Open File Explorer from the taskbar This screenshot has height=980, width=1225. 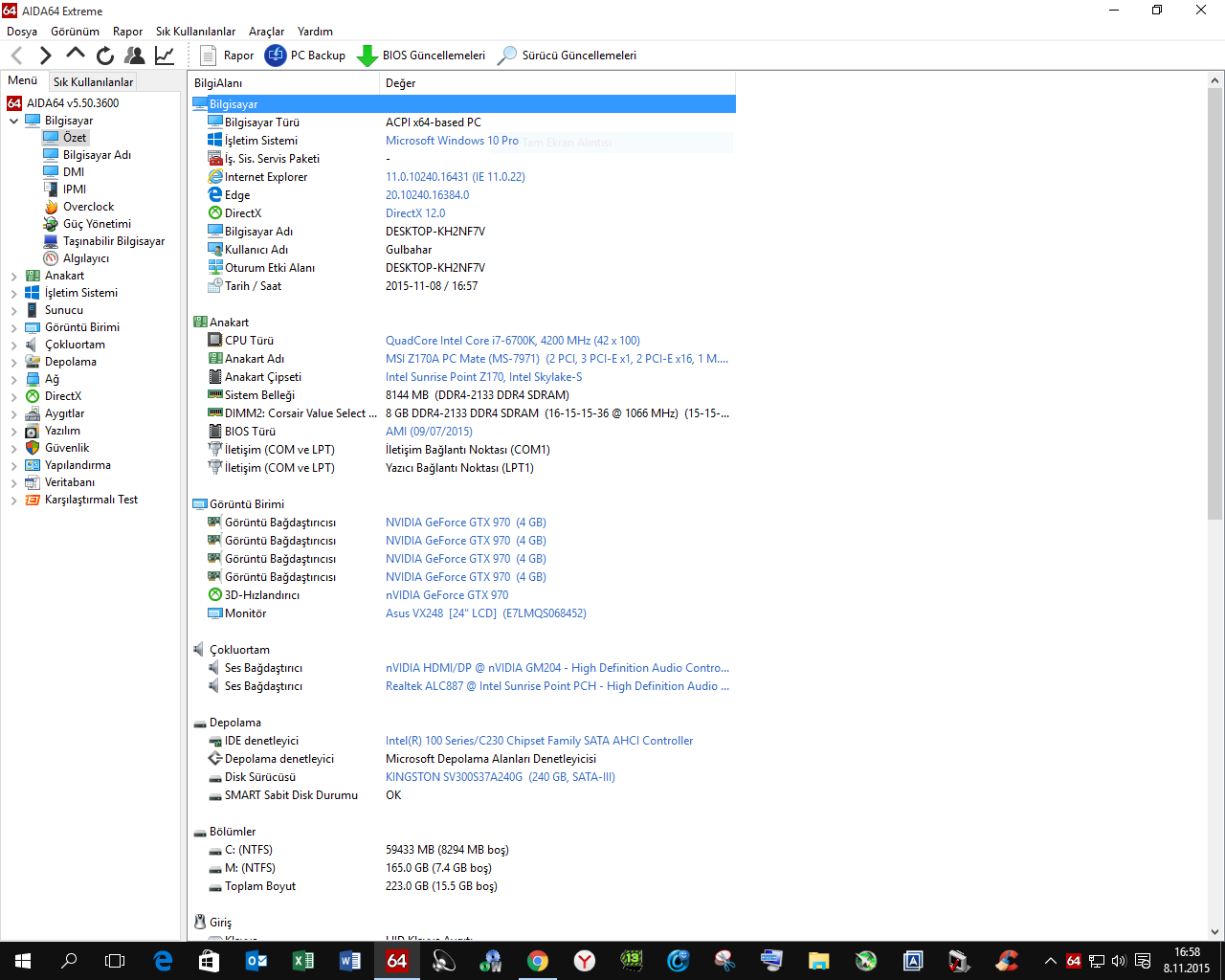click(x=818, y=961)
